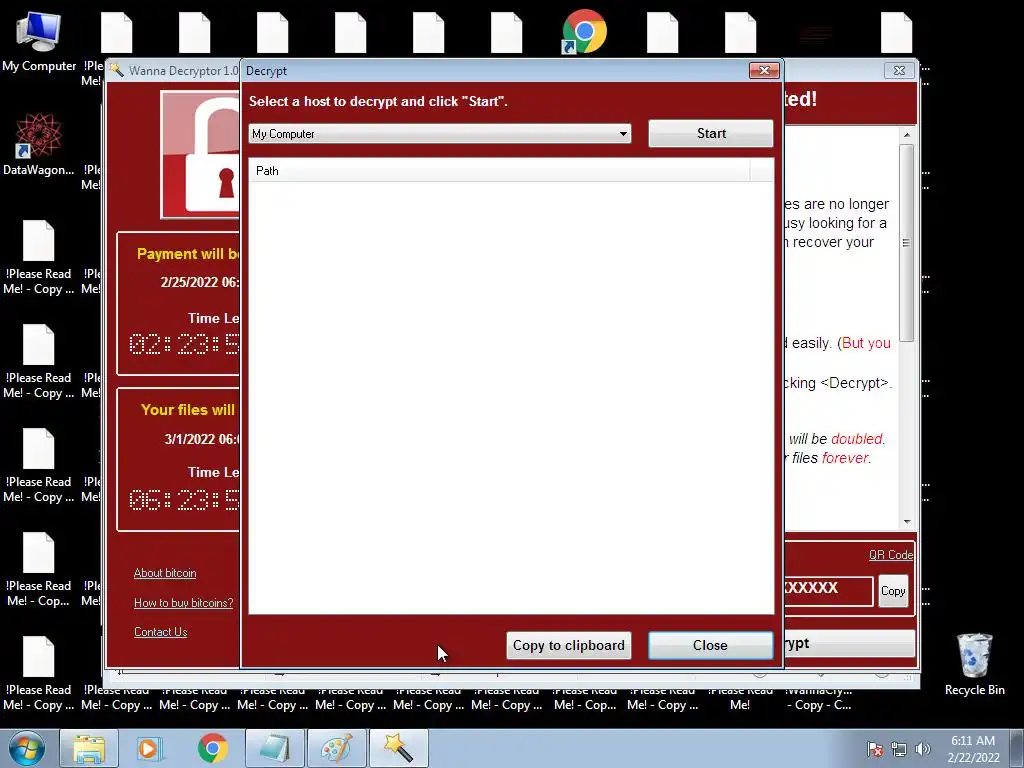
Task: Select the bottom-left !Please Read Me! - Copy file
Action: pos(39,674)
